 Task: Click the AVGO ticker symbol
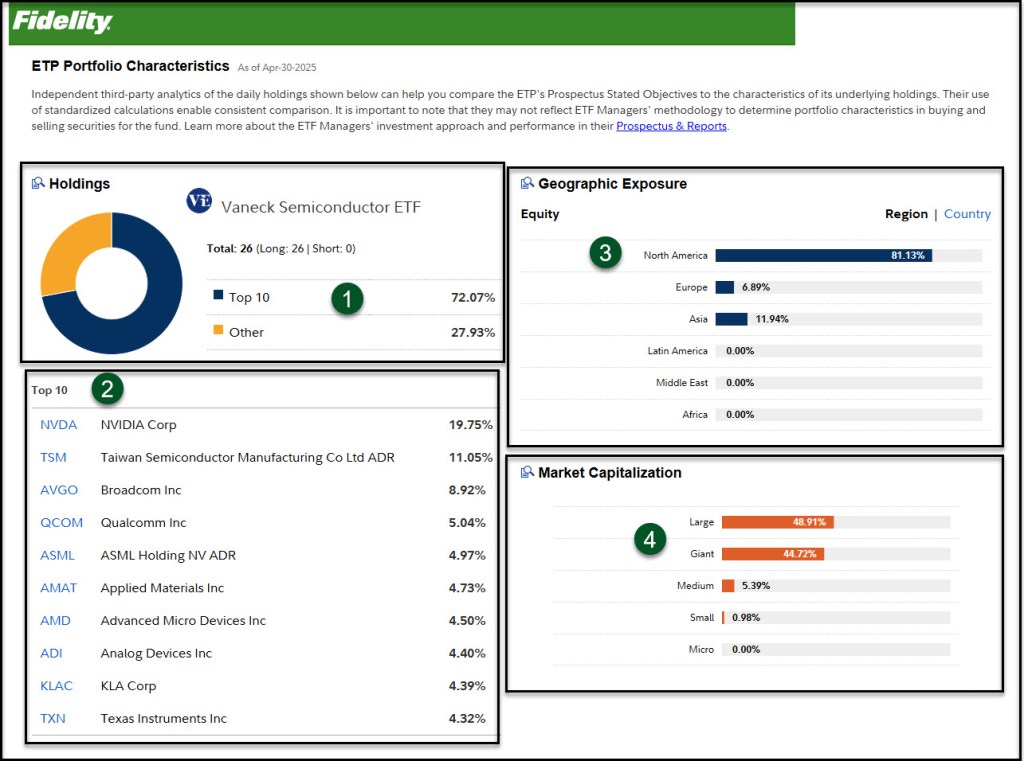tap(59, 490)
